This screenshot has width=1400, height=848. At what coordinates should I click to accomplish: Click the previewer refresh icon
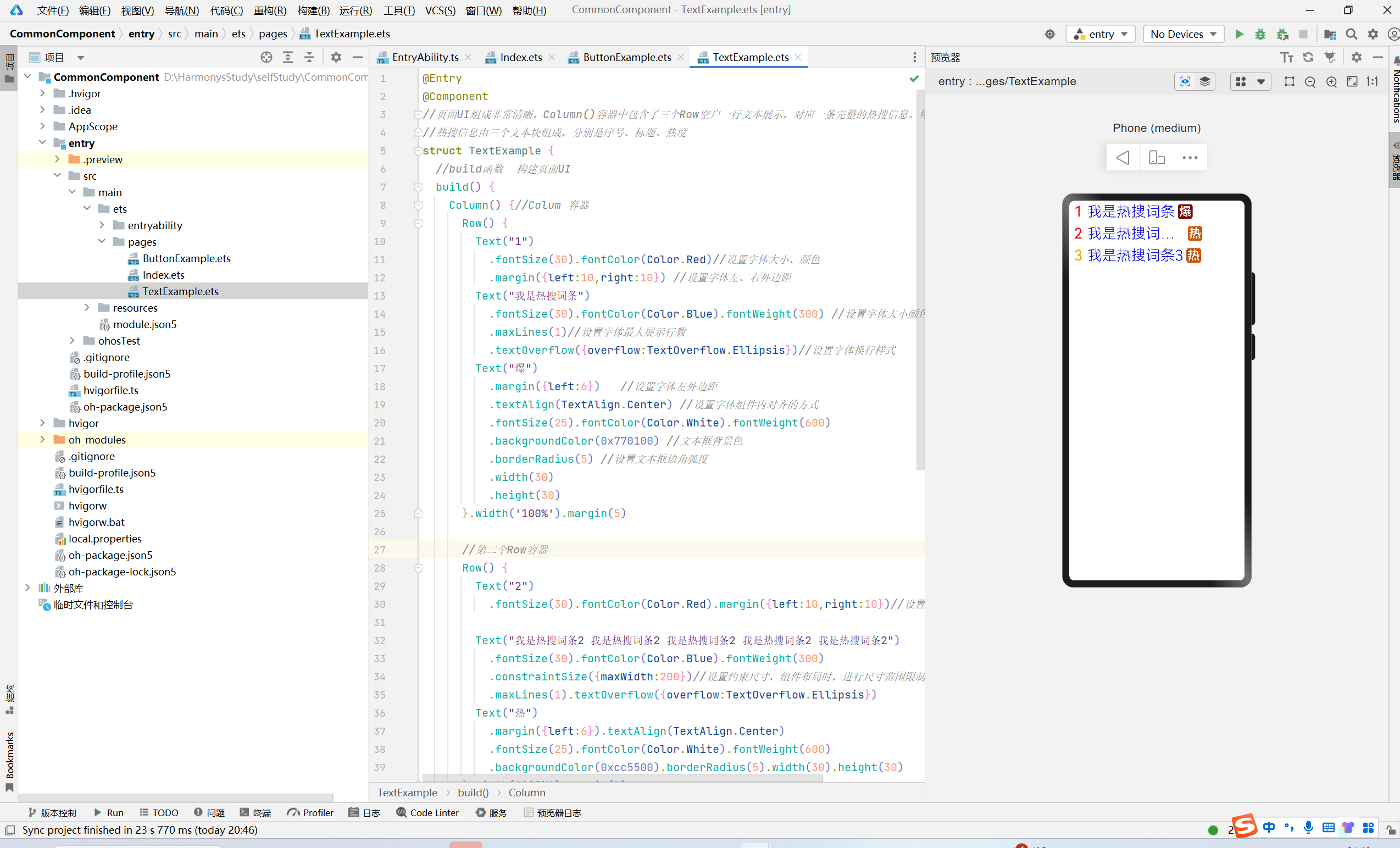1308,57
